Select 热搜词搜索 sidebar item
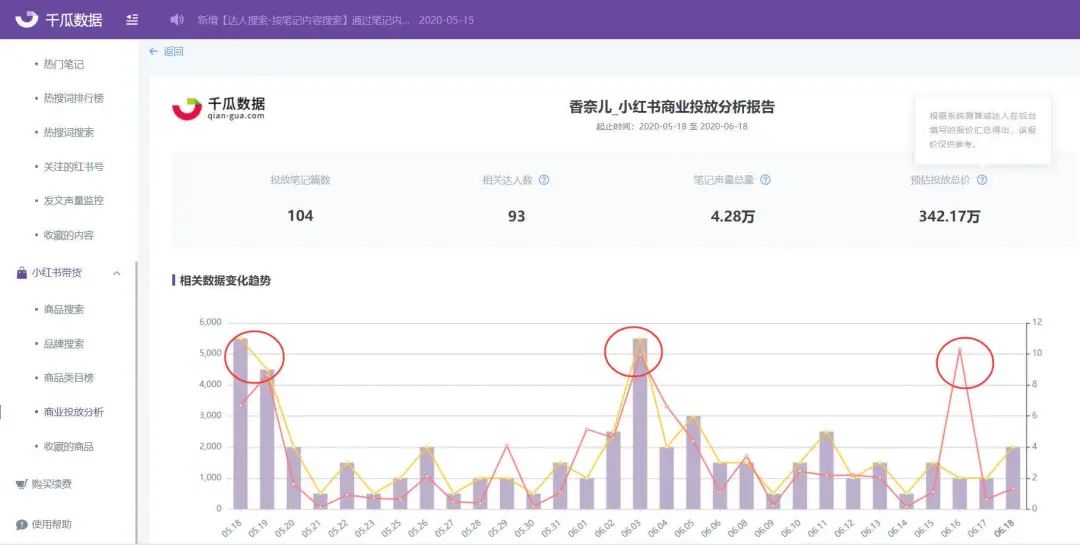 (69, 132)
